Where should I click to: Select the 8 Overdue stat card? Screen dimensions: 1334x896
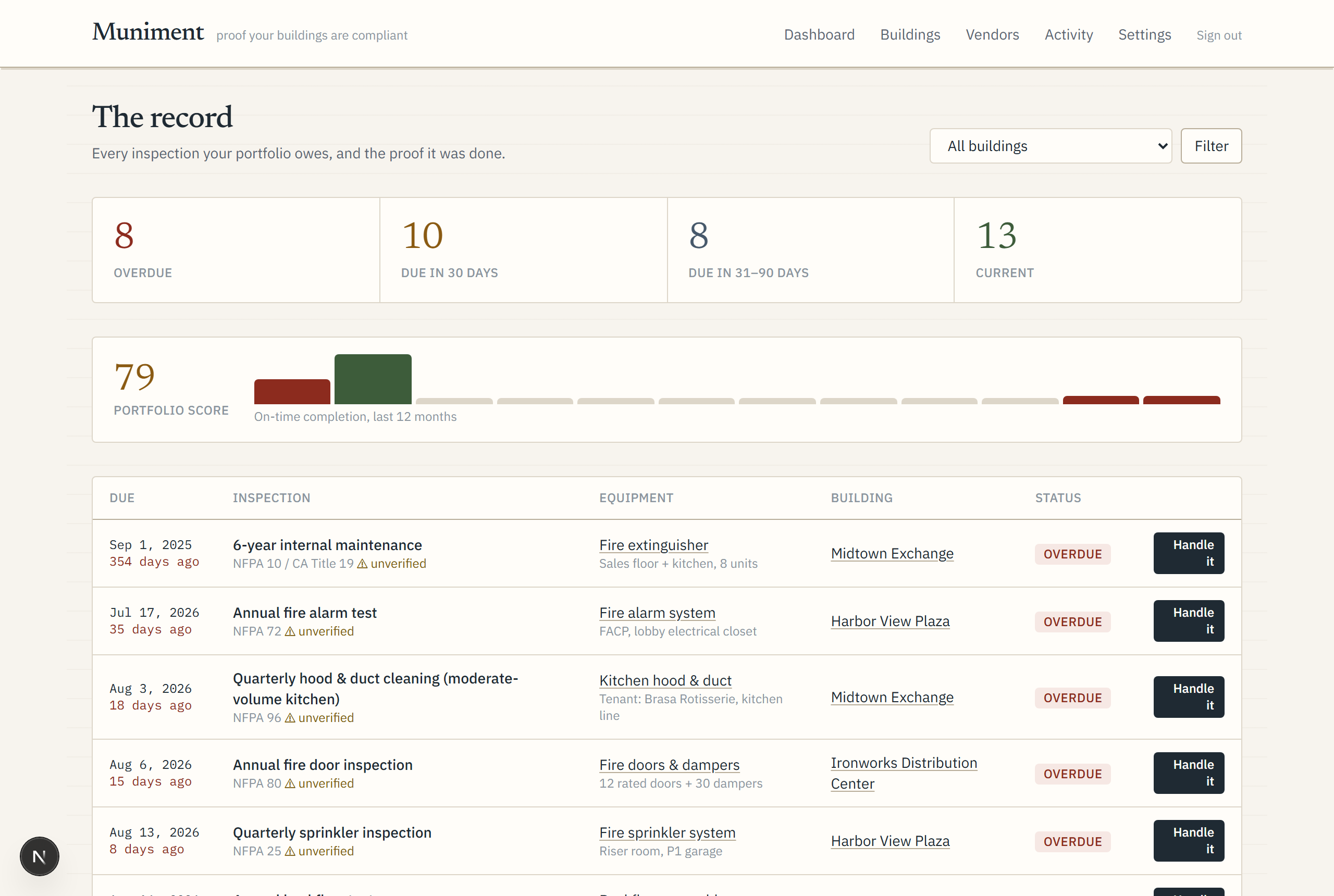pyautogui.click(x=236, y=250)
